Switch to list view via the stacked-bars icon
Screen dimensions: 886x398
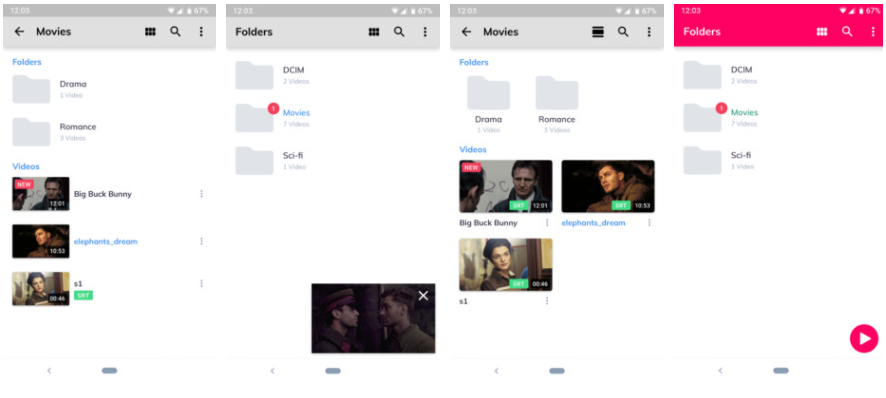coord(598,32)
